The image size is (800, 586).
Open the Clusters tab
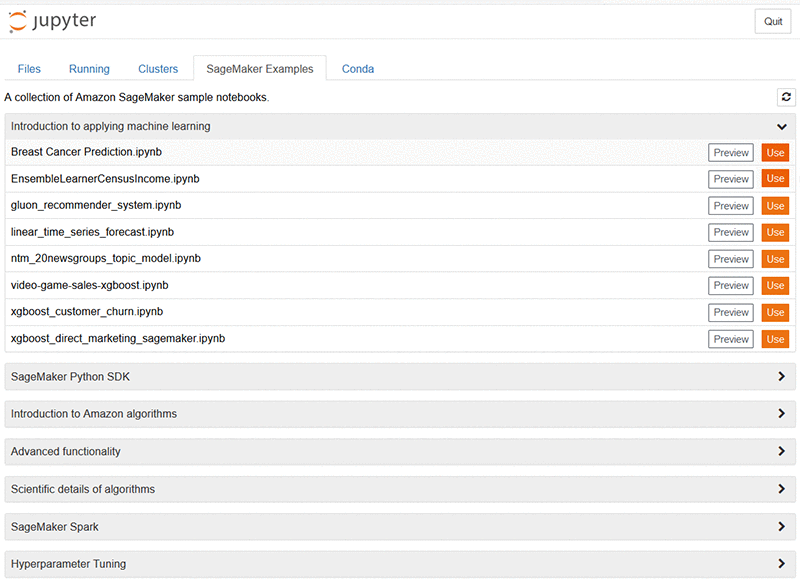157,69
